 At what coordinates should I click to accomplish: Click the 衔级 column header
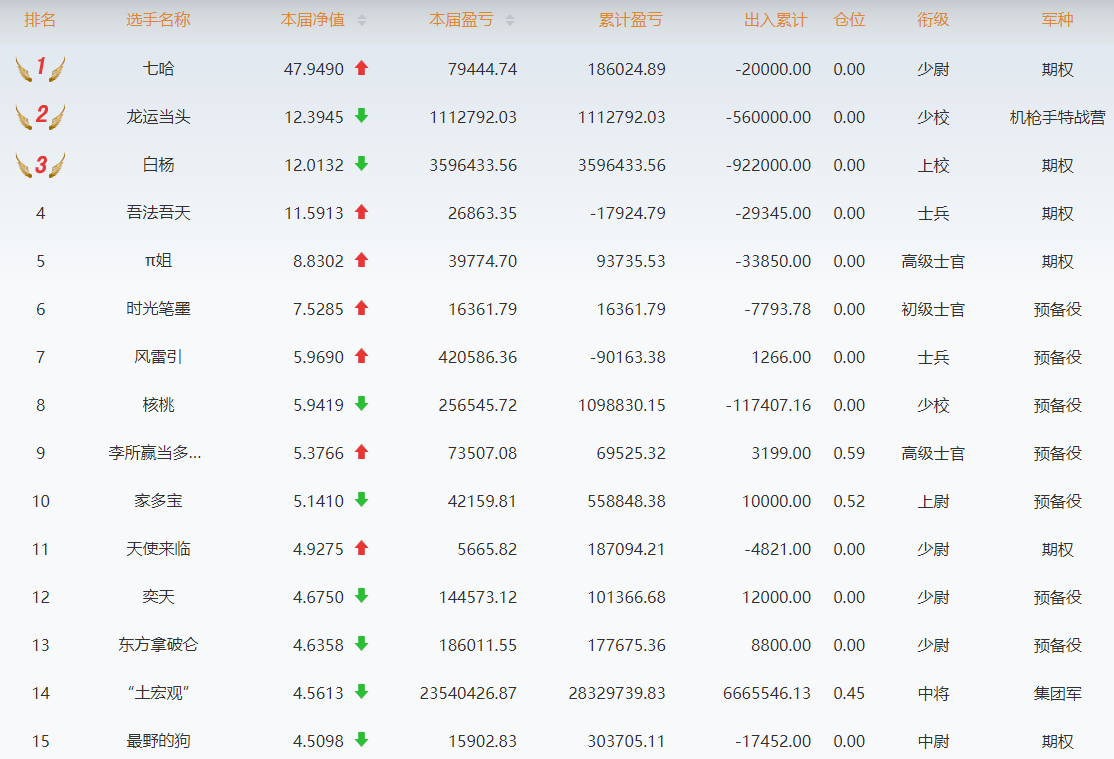[933, 20]
